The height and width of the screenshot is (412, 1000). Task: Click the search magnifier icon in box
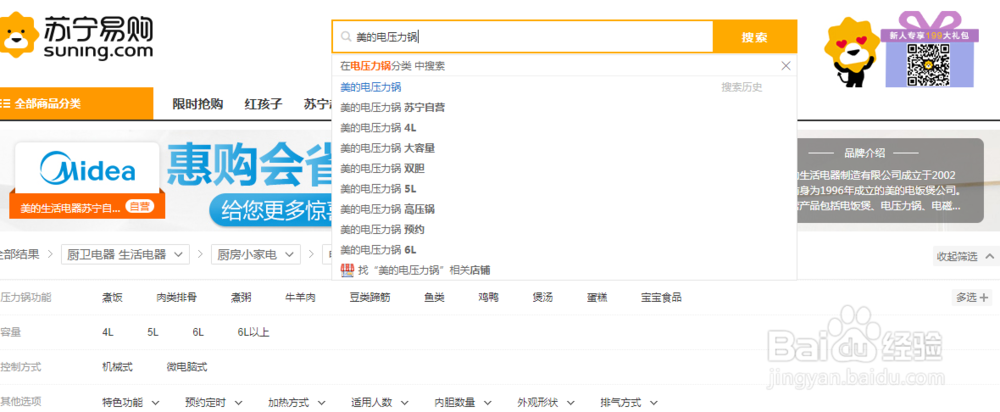[346, 37]
